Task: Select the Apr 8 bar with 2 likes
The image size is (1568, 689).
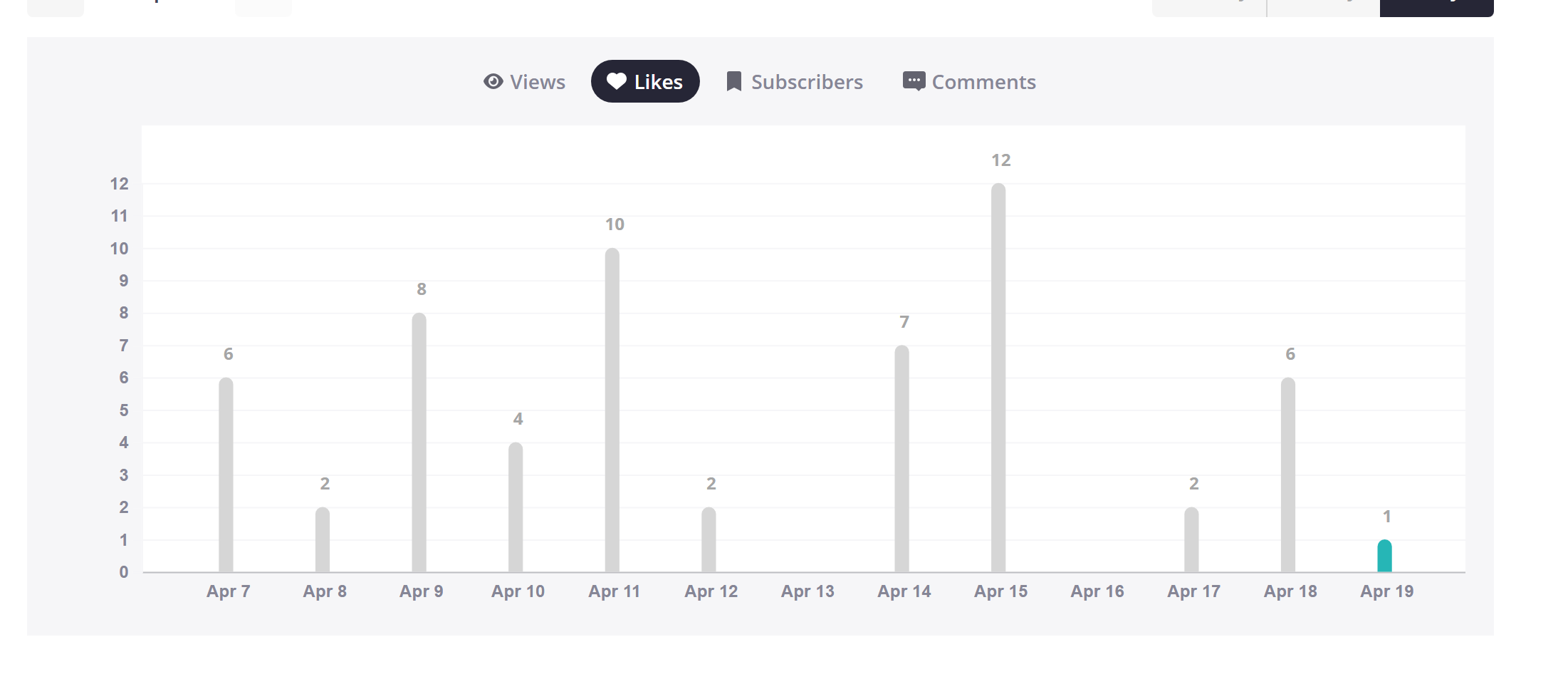Action: pyautogui.click(x=323, y=539)
